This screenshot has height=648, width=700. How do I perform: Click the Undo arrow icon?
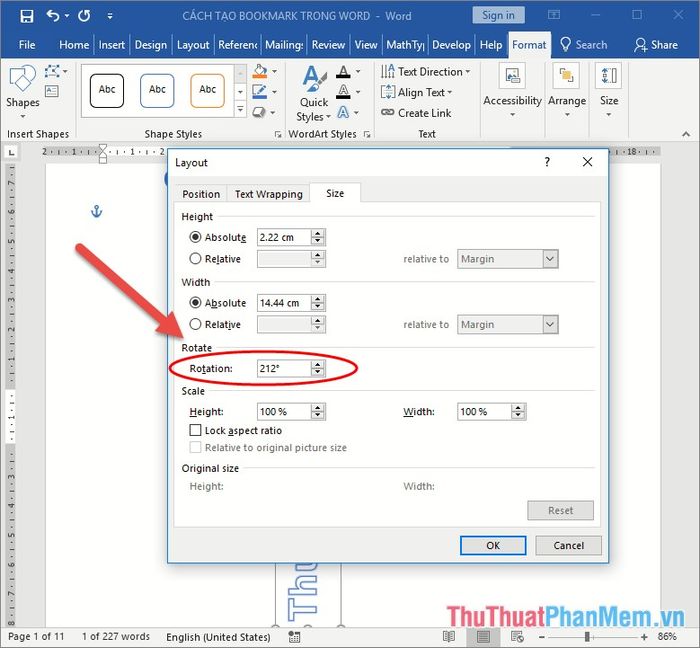coord(53,16)
